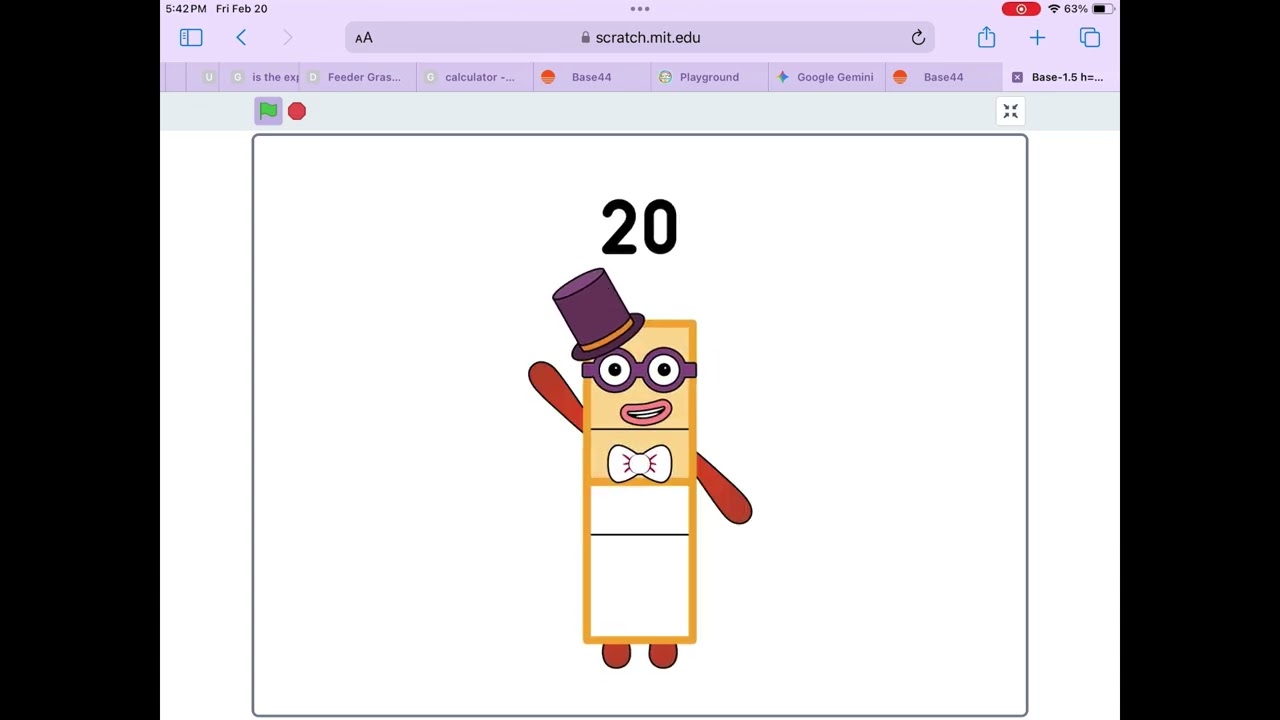Screen dimensions: 1280x720
Task: Tap the scratch.mit.edu address bar
Action: pos(640,38)
